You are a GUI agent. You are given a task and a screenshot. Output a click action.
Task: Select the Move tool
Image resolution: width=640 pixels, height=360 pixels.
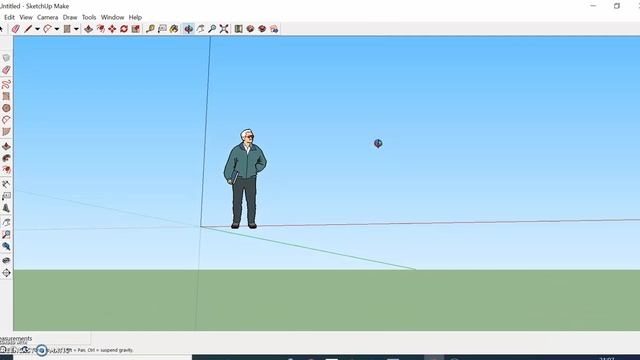pyautogui.click(x=112, y=29)
